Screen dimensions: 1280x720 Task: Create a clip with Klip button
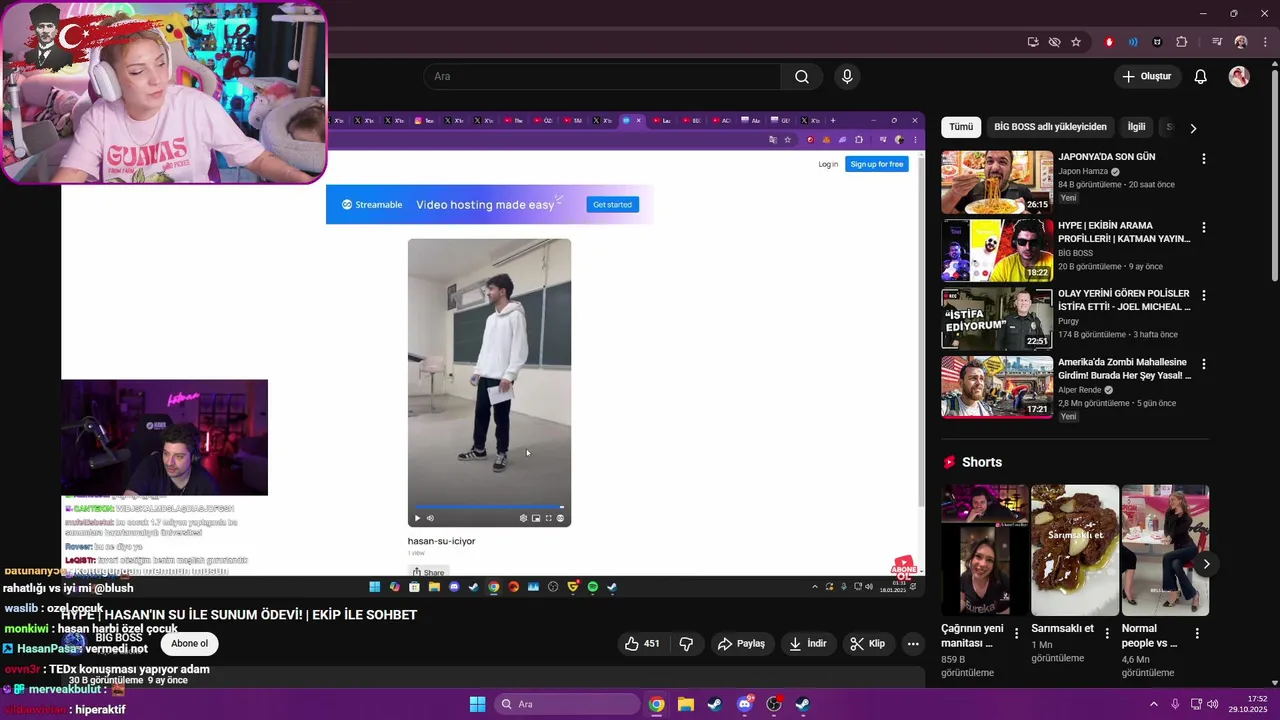pyautogui.click(x=867, y=644)
